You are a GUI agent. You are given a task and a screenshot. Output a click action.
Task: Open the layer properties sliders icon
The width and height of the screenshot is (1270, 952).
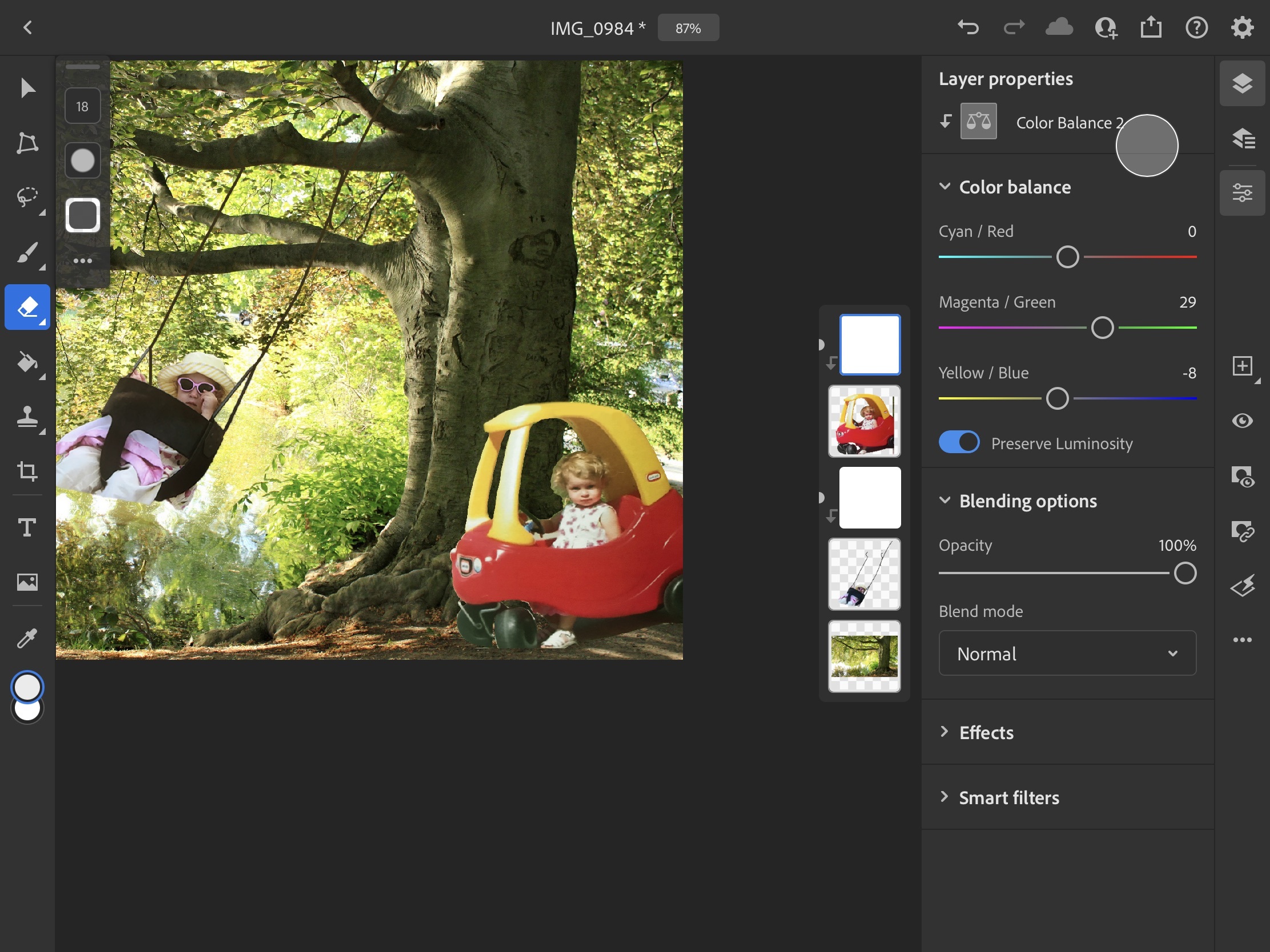[x=1242, y=193]
